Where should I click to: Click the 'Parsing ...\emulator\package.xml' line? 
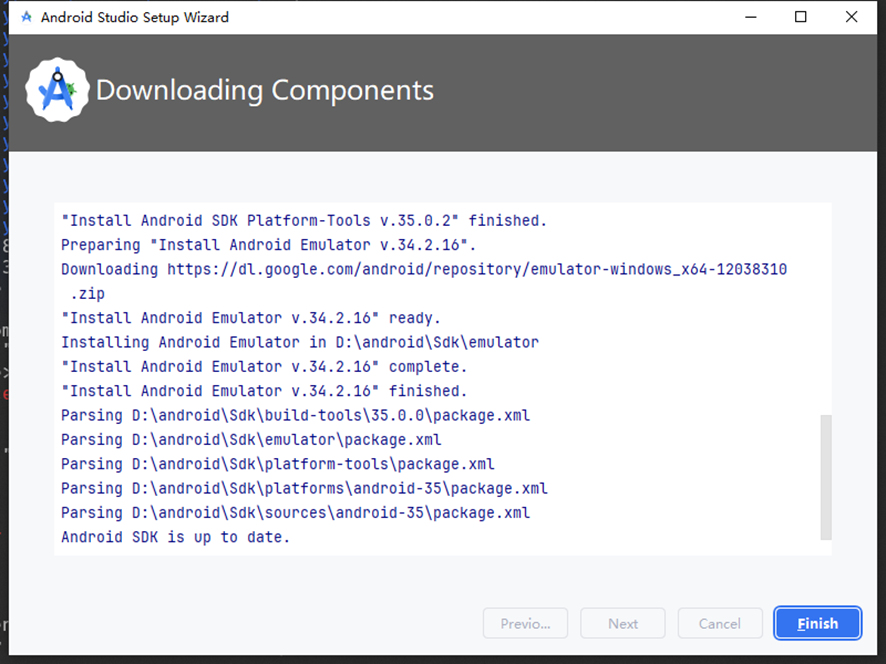251,440
